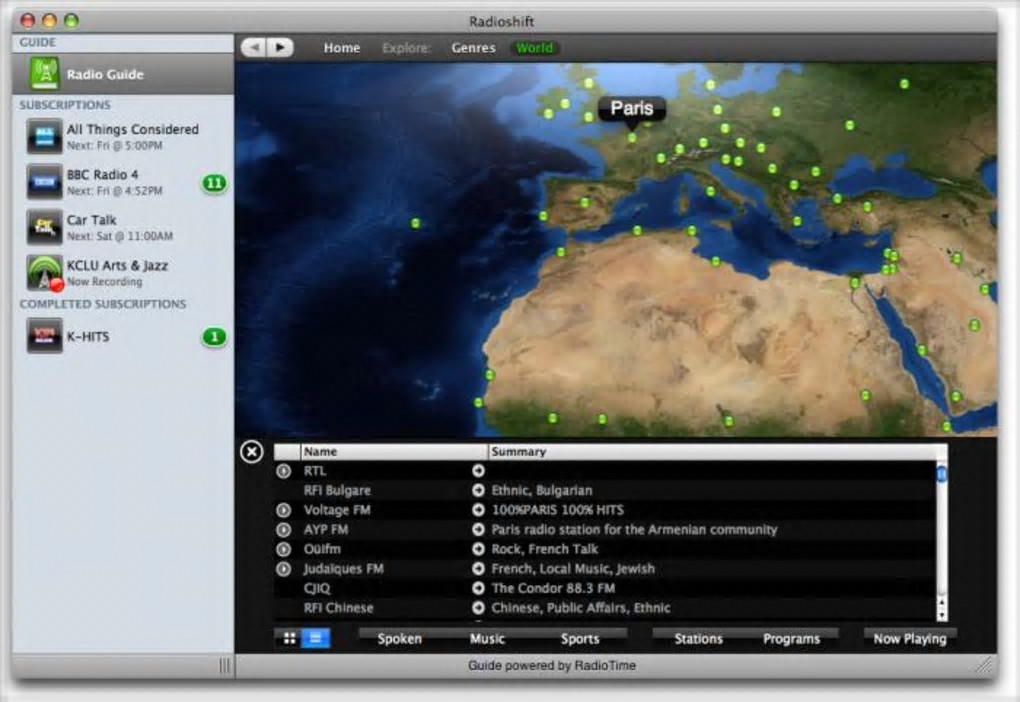Click the '100%PARIS 100% HITS' summary
Viewport: 1020px width, 702px height.
click(x=557, y=510)
